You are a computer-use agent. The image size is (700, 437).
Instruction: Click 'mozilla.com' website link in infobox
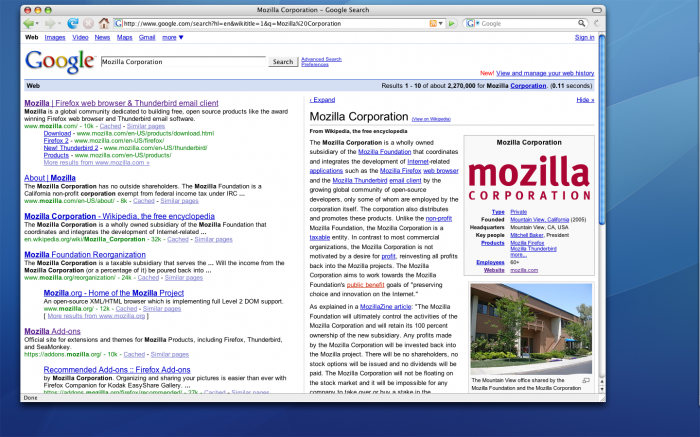click(524, 270)
